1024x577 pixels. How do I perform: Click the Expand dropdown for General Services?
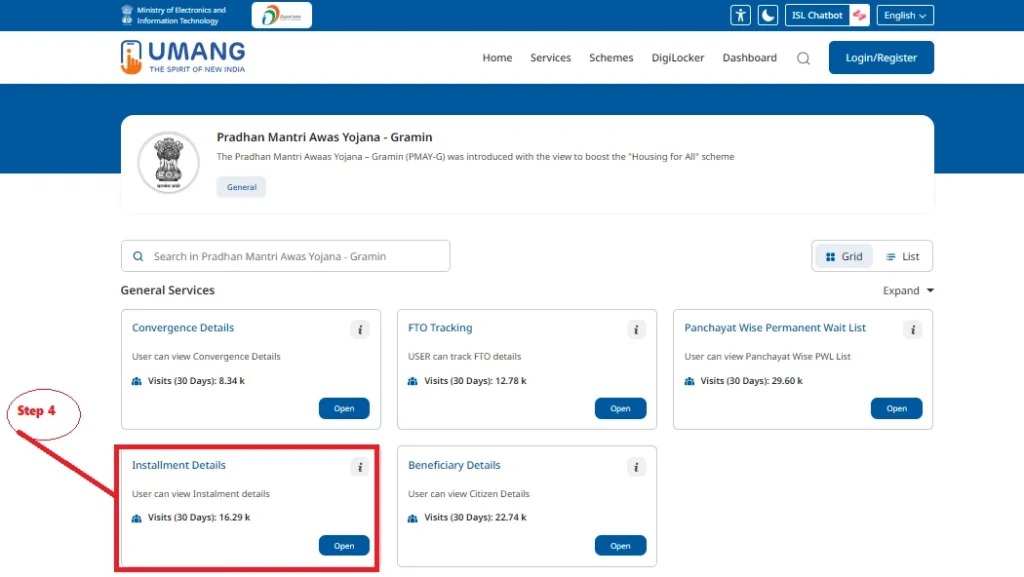click(908, 291)
